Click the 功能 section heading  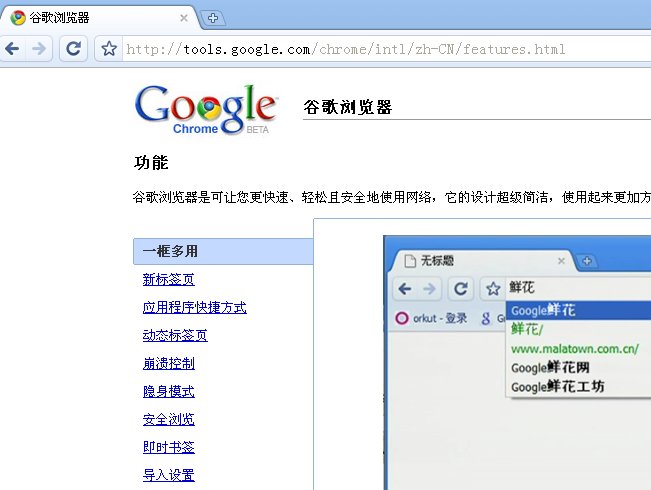[x=151, y=162]
